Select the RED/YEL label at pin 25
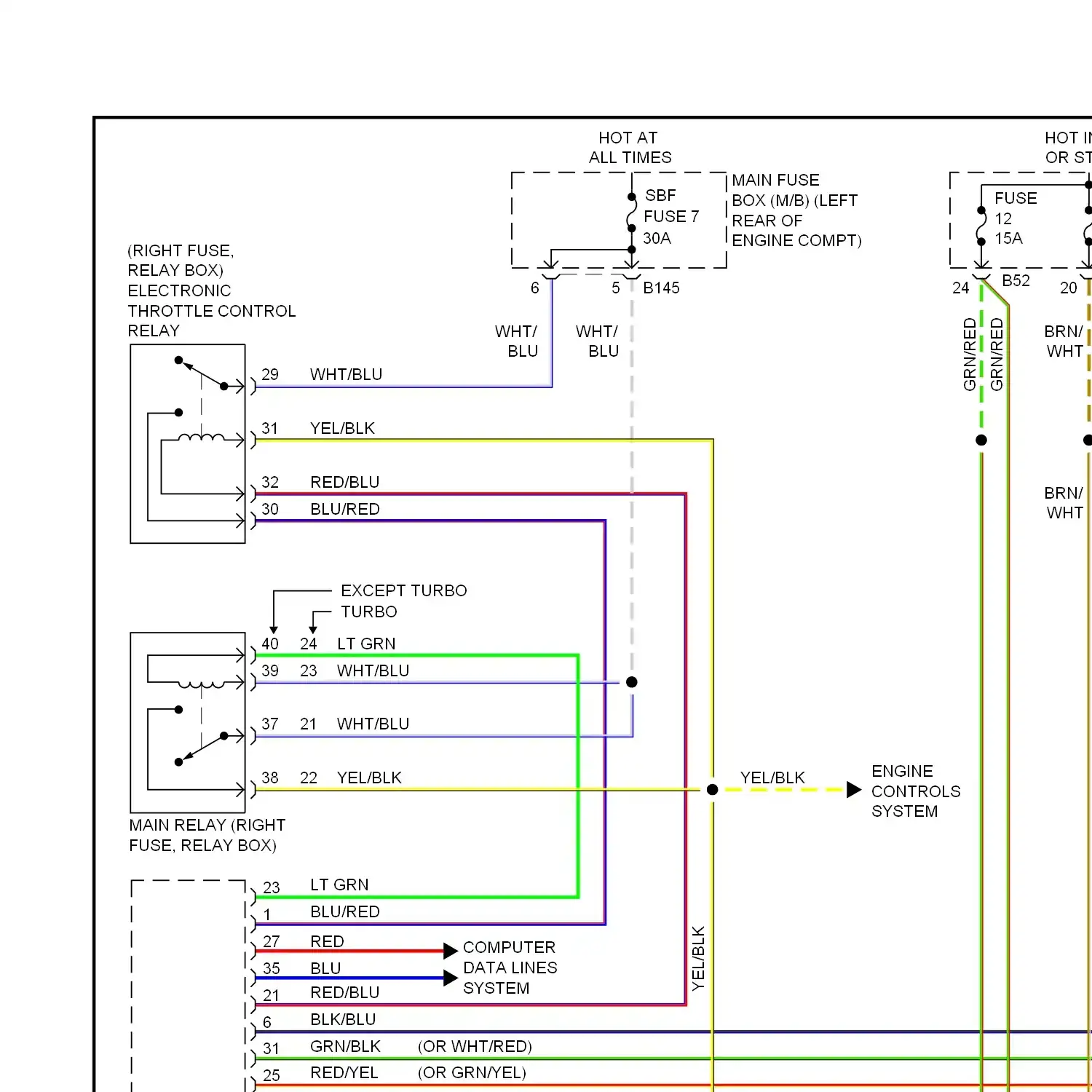 click(x=344, y=1072)
